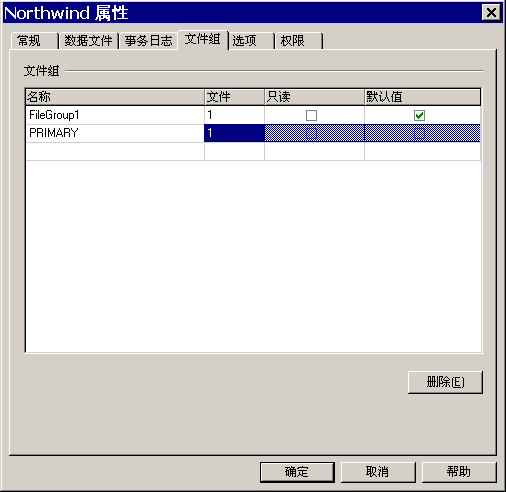Toggle read-only checkbox for FileGroup1
The height and width of the screenshot is (492, 506).
[311, 115]
